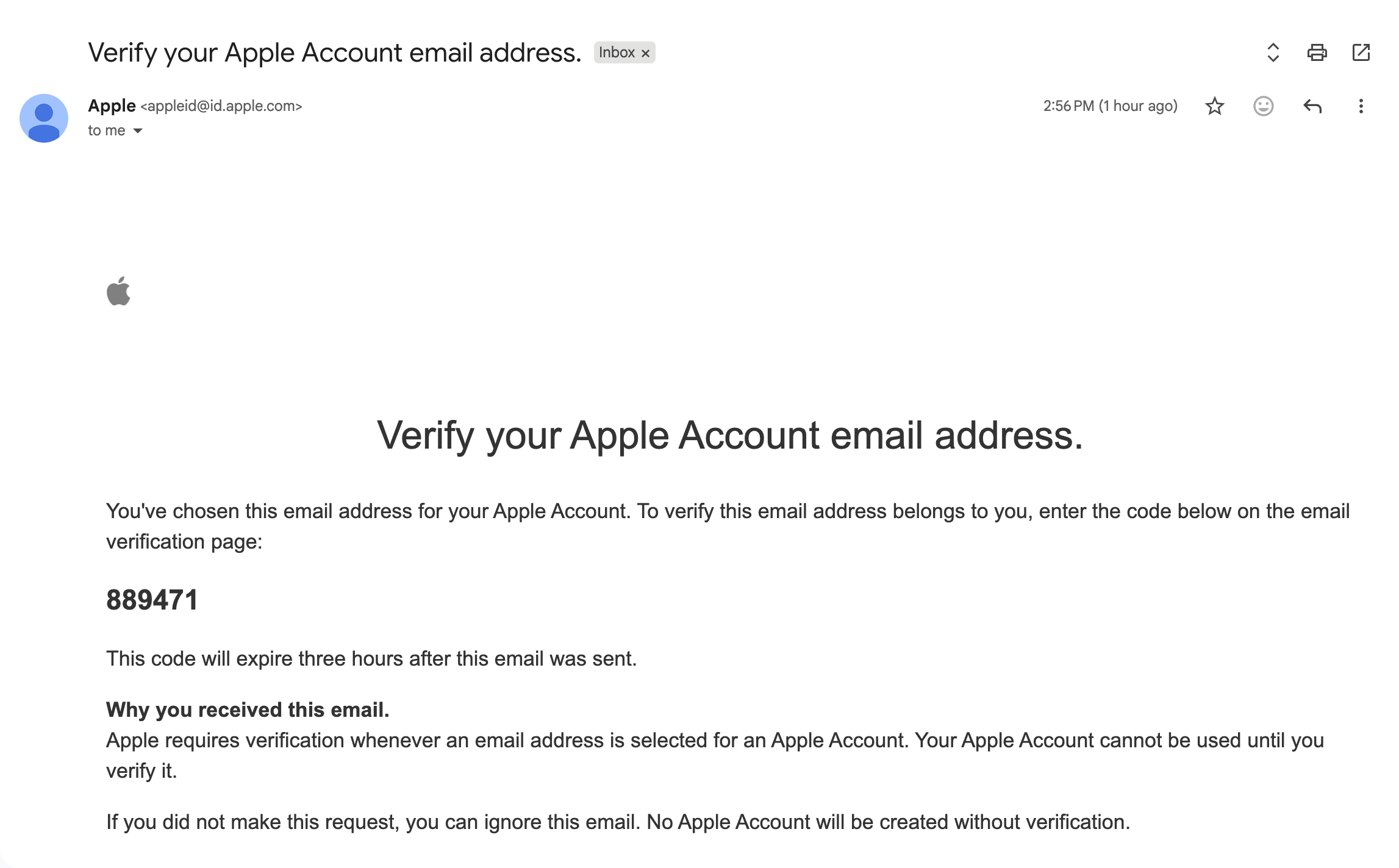Click the email subject line at top
Image resolution: width=1399 pixels, height=868 pixels.
tap(334, 52)
